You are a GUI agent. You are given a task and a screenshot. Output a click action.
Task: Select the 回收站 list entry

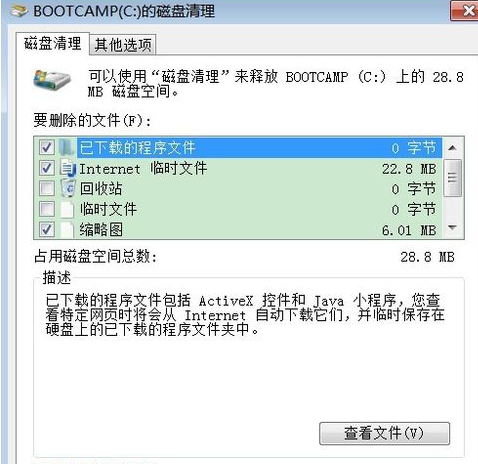238,189
